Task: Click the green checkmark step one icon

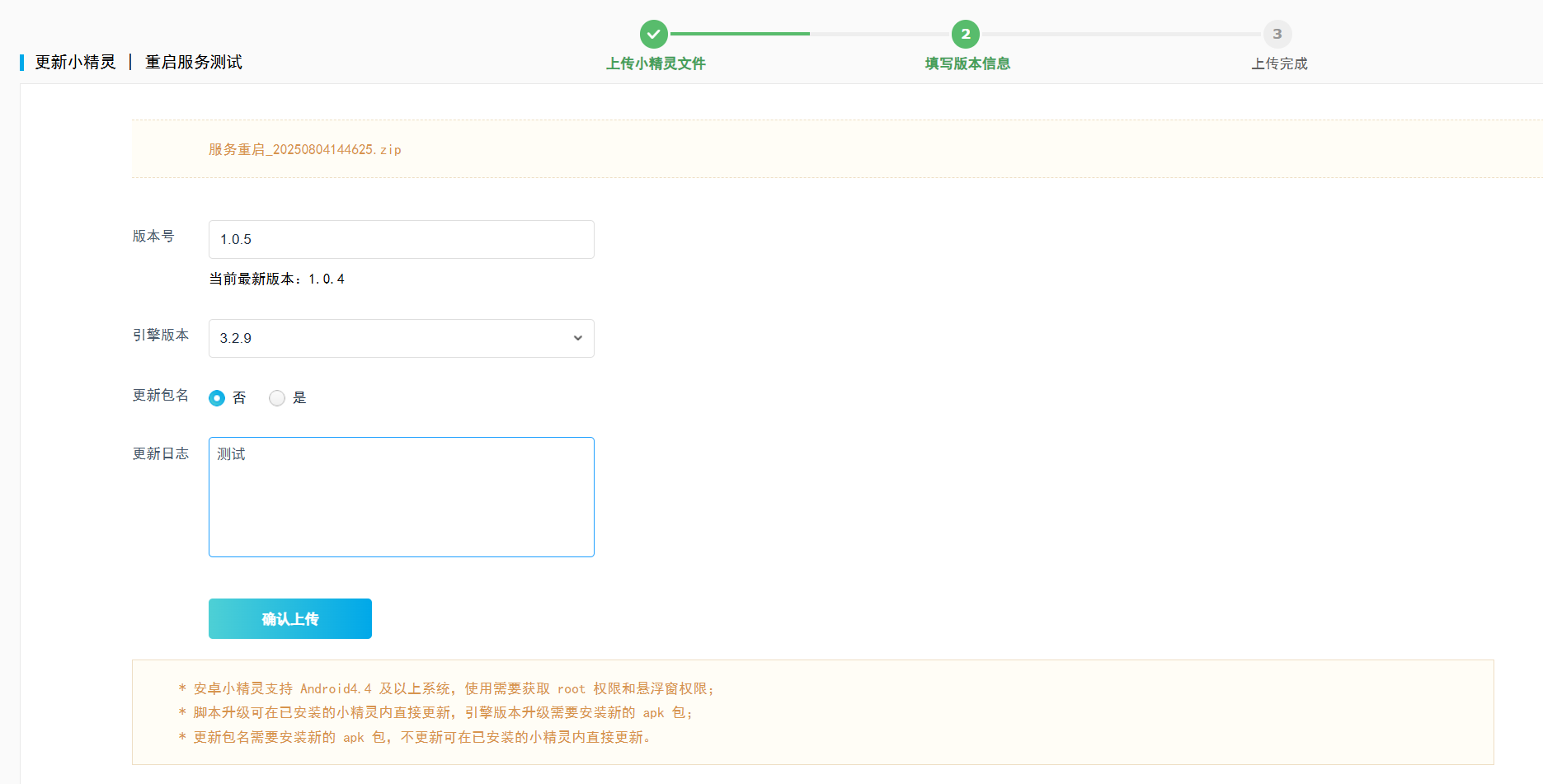Action: [654, 35]
